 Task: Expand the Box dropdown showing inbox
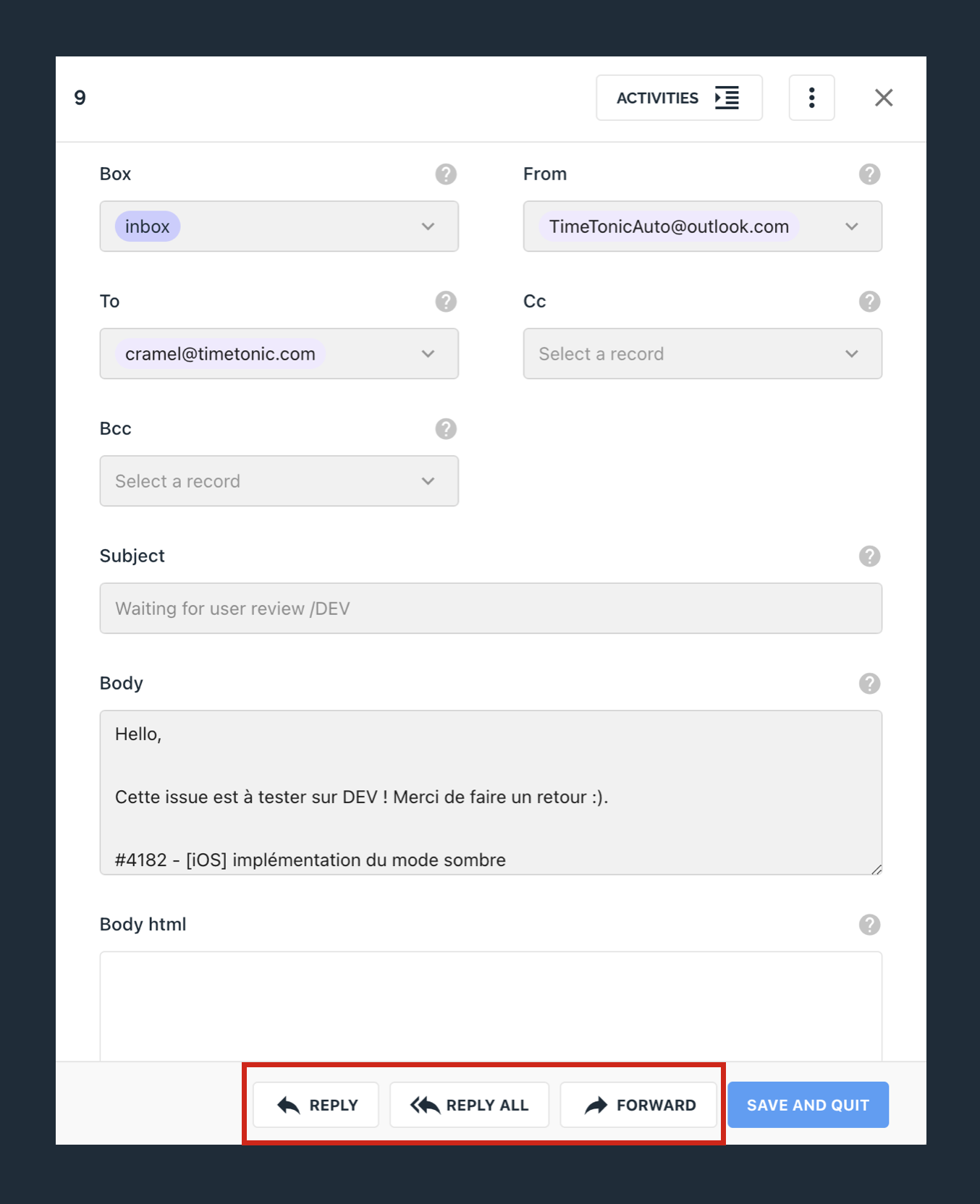(279, 226)
